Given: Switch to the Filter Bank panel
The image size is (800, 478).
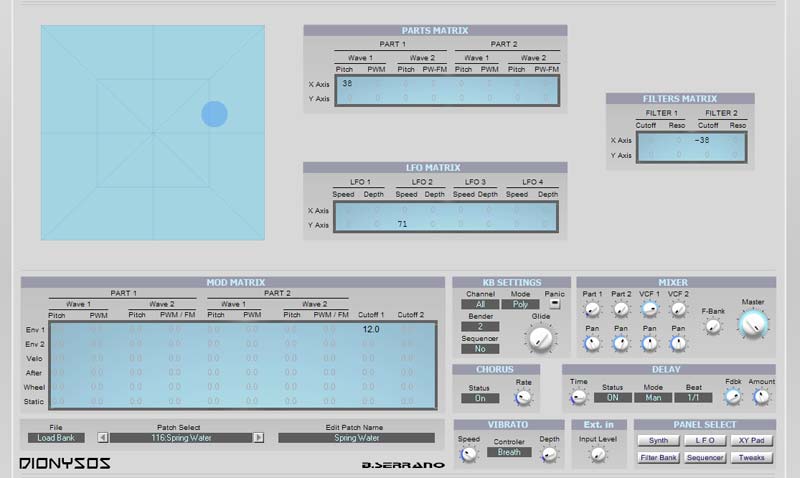Looking at the screenshot, I should 658,458.
